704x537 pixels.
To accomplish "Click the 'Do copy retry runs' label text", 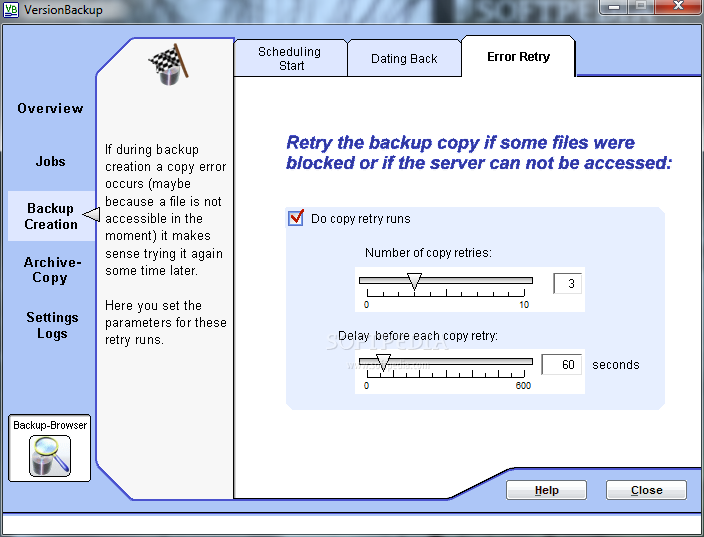I will 361,219.
